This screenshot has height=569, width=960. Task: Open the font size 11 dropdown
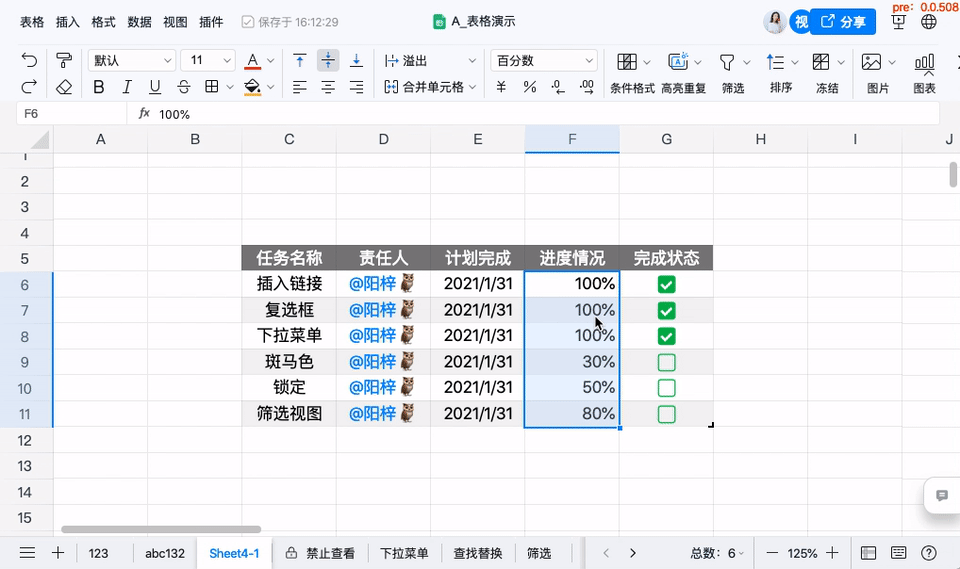(208, 61)
